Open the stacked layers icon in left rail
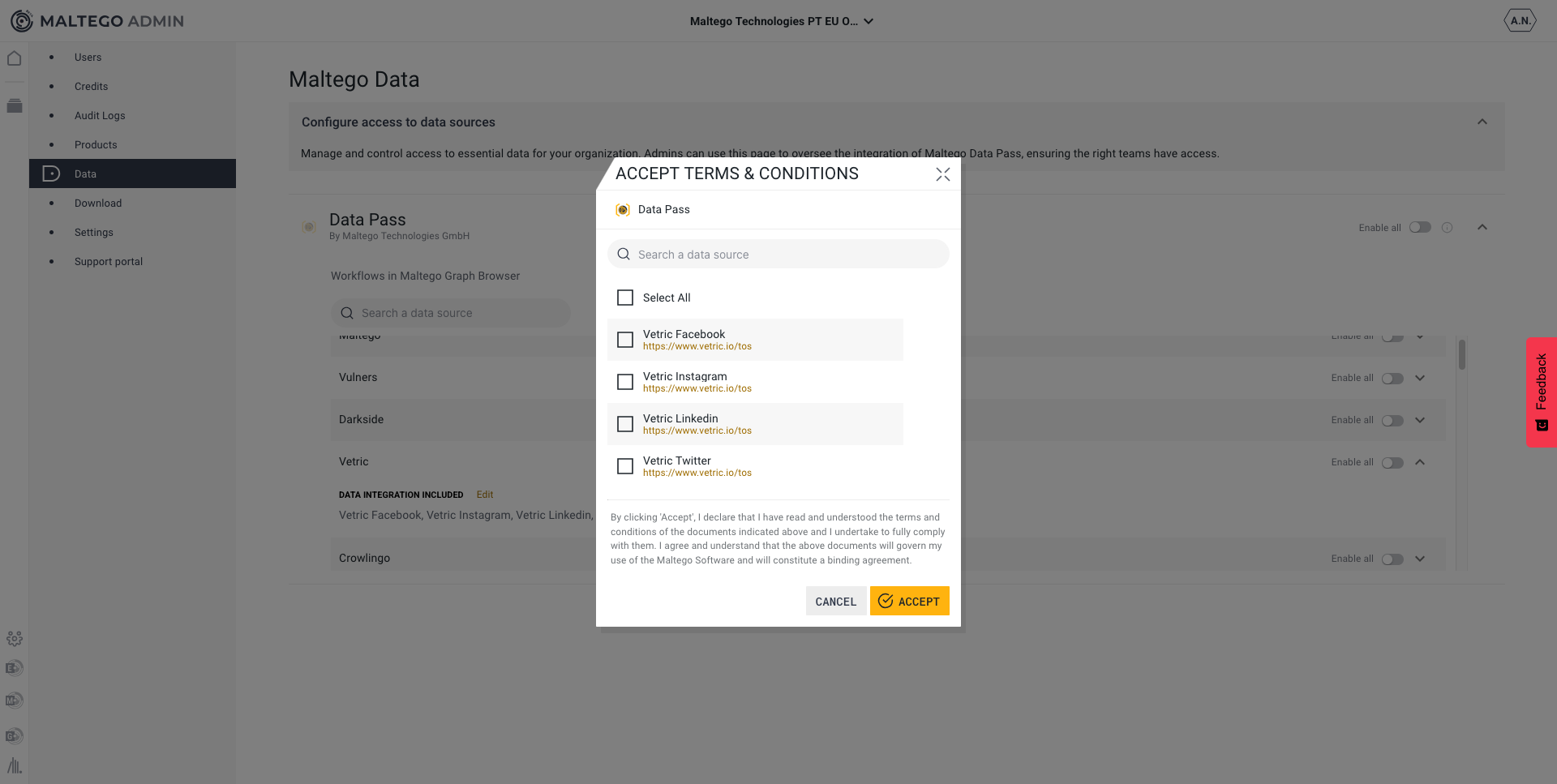This screenshot has height=784, width=1557. click(x=15, y=105)
